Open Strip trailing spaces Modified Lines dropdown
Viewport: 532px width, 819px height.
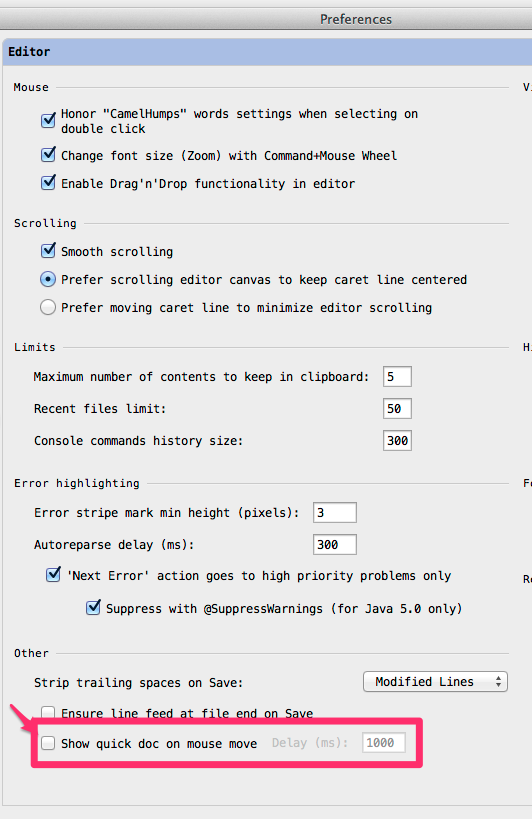435,682
